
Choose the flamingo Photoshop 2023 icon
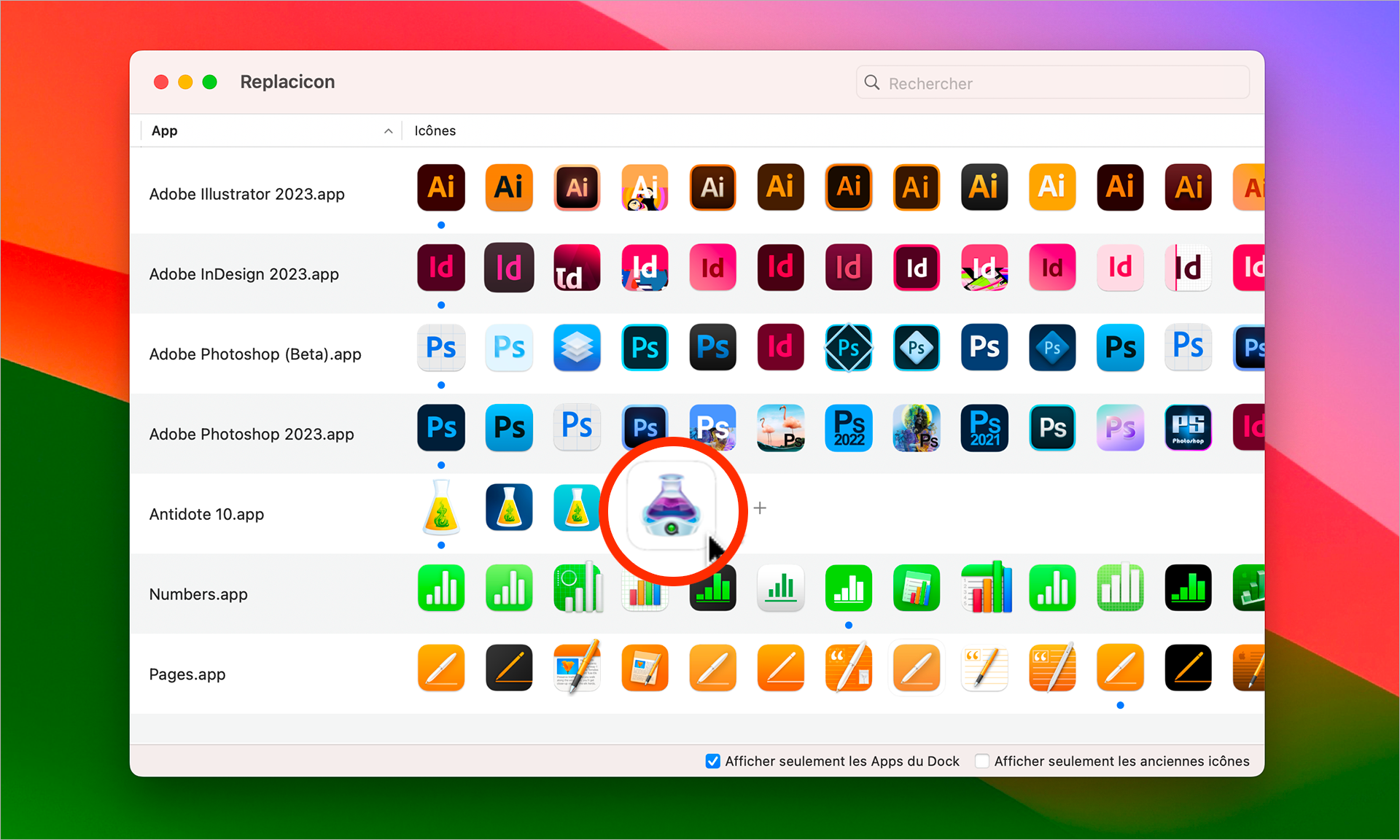tap(780, 428)
